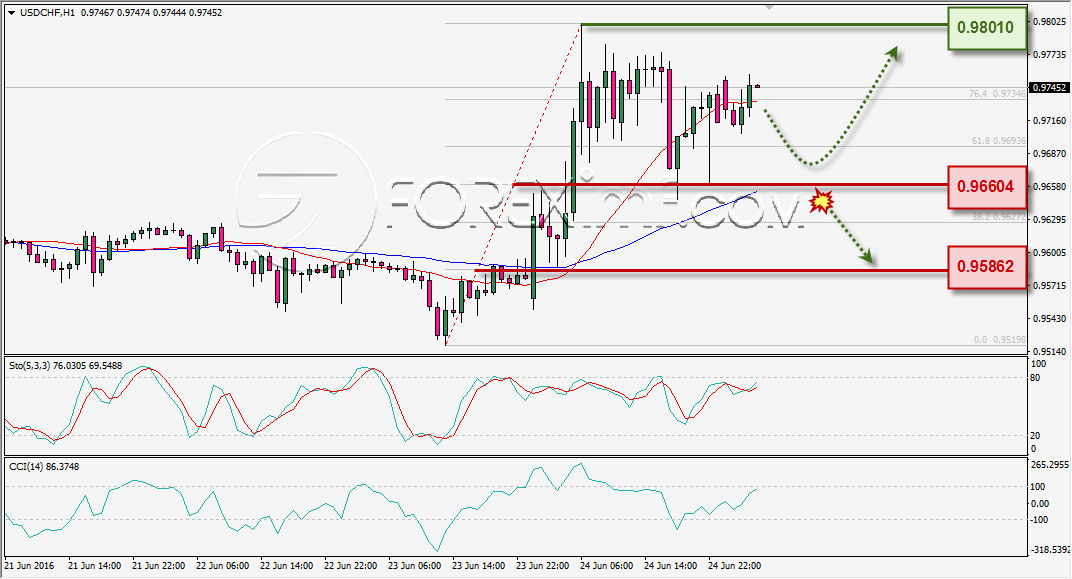Click CCI scale value -100
This screenshot has height=579, width=1072.
(x=1038, y=520)
